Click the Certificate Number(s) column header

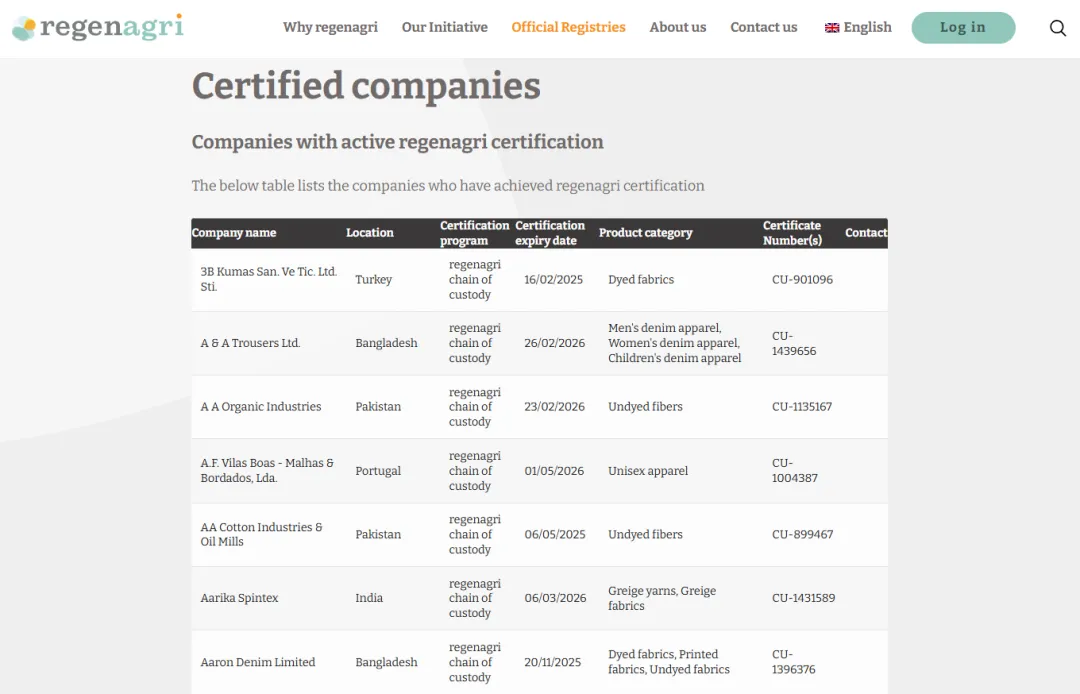click(792, 233)
